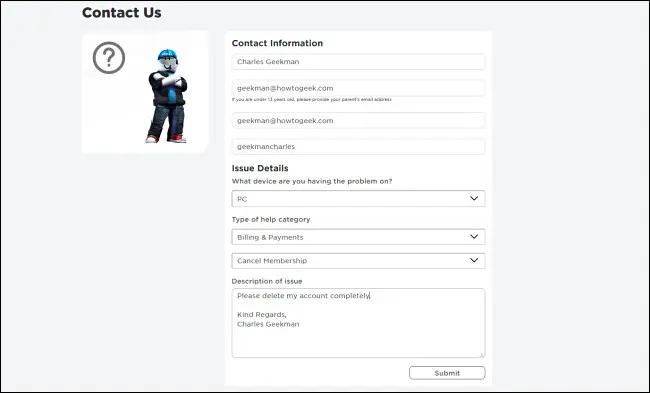
Task: Click the Issue Details section heading
Action: click(x=260, y=168)
